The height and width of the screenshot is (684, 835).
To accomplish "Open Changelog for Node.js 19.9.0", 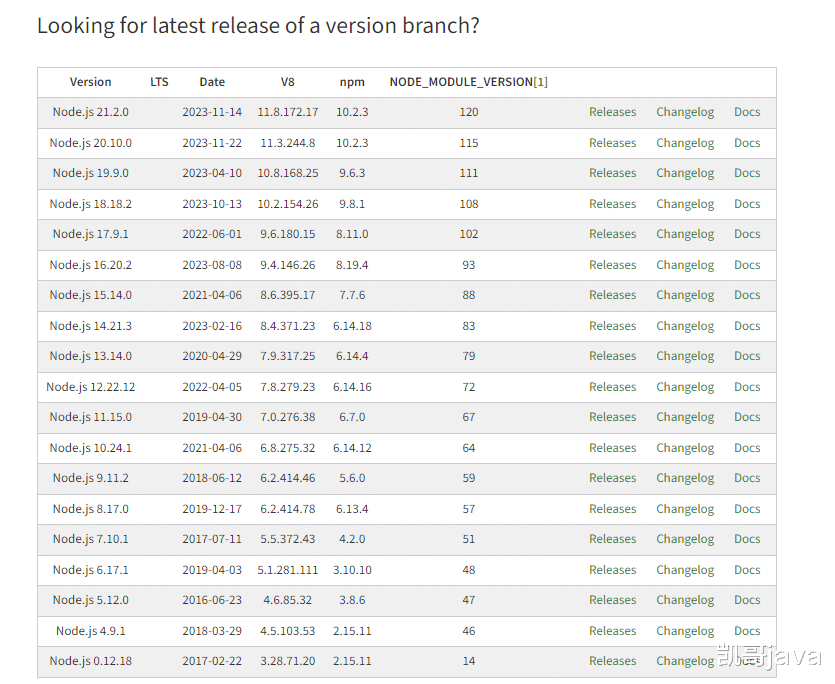I will click(685, 173).
